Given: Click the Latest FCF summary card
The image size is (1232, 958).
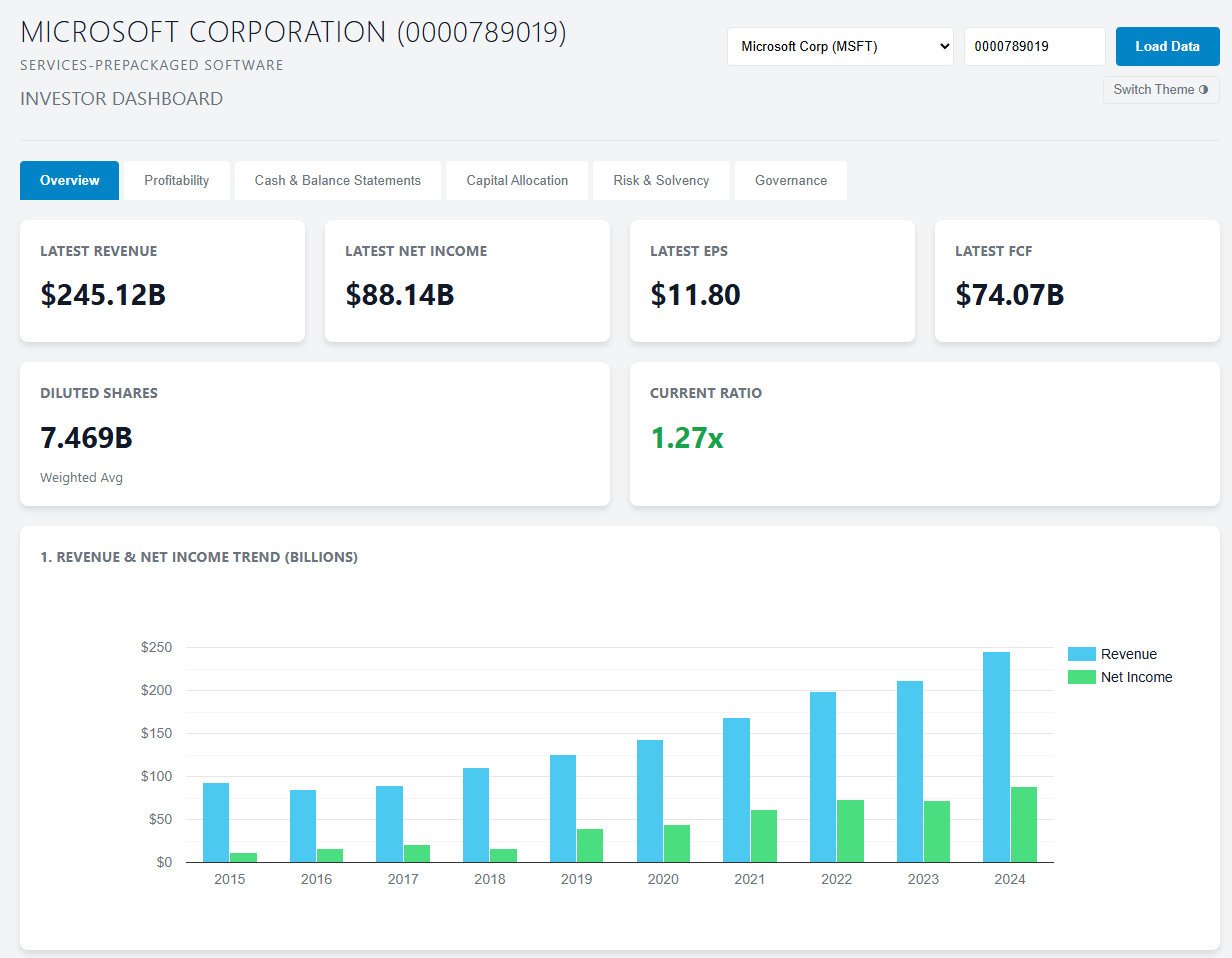Looking at the screenshot, I should pos(1077,281).
